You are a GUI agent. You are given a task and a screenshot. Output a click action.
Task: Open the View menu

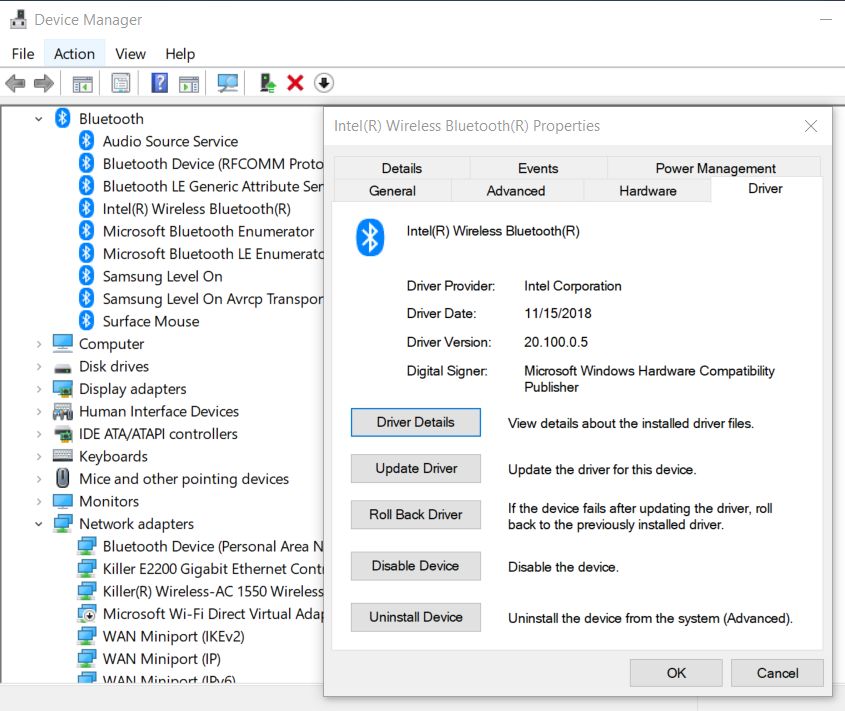[130, 54]
